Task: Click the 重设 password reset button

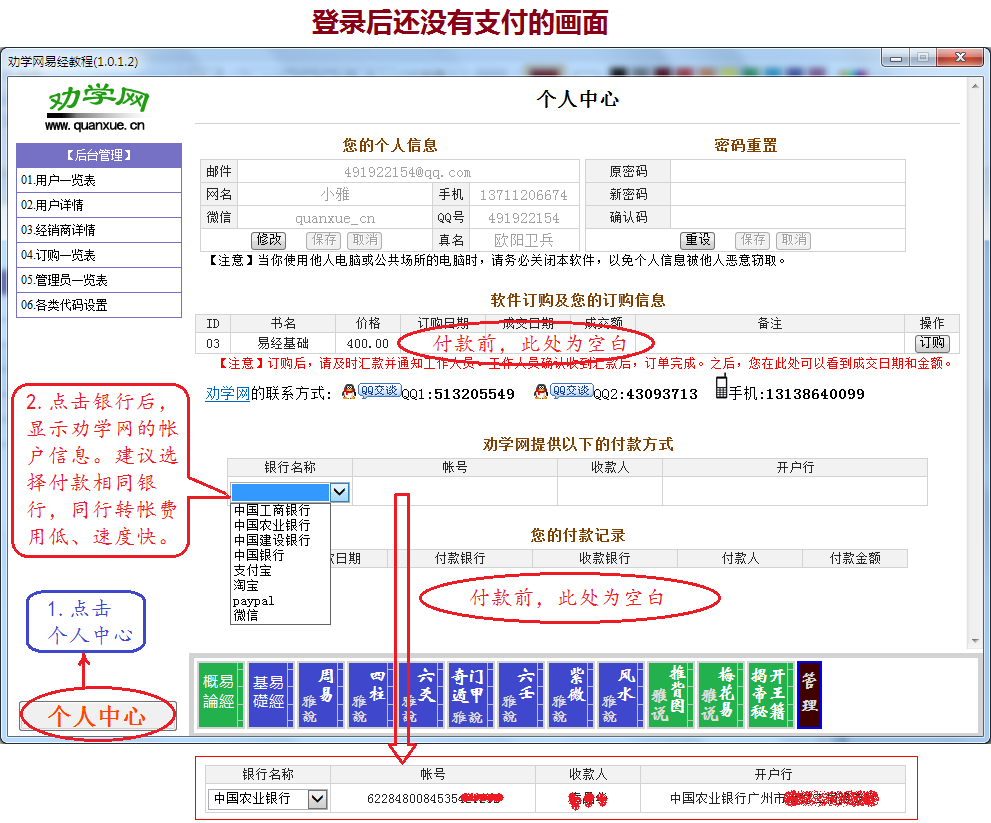Action: click(x=698, y=240)
